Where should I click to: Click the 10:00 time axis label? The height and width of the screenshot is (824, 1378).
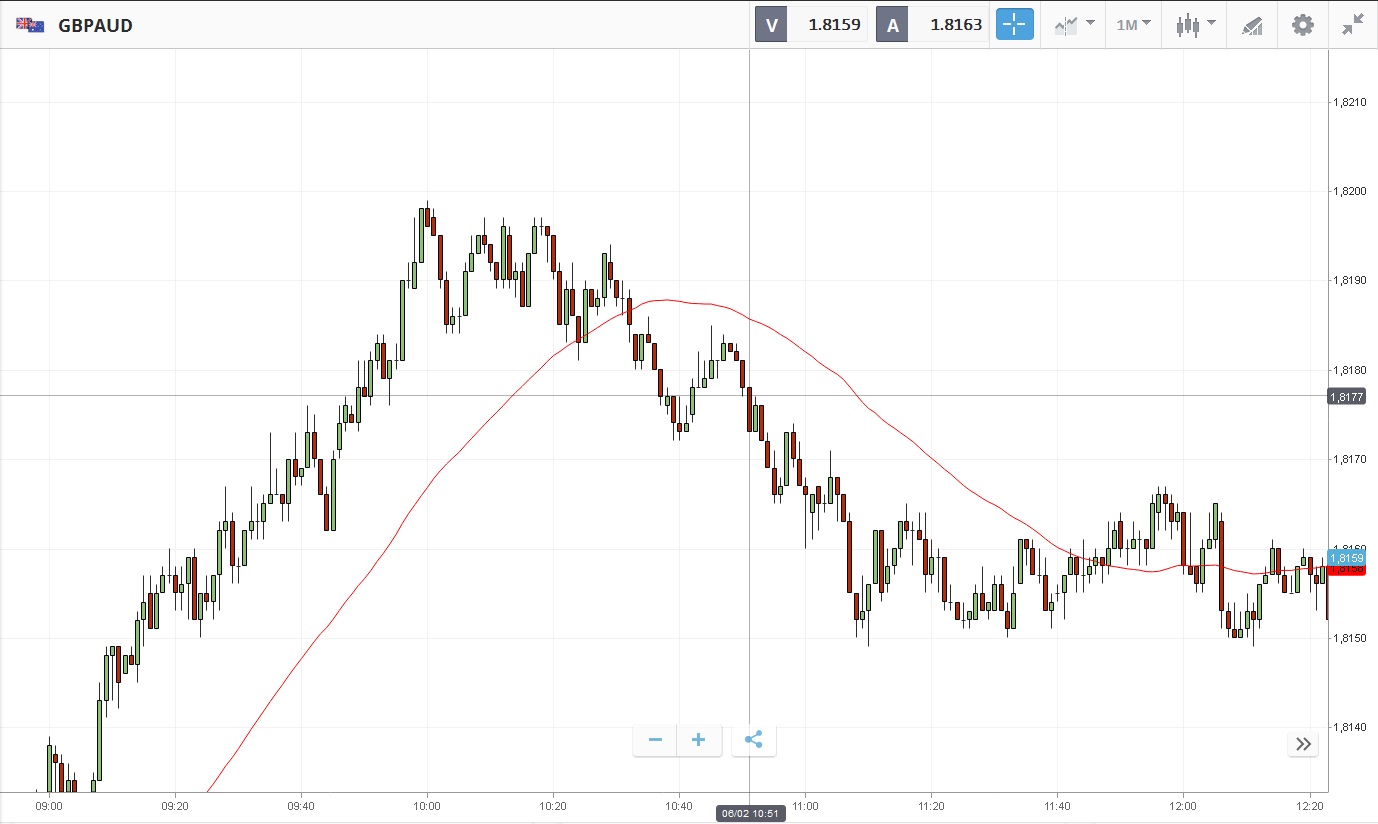click(x=427, y=805)
